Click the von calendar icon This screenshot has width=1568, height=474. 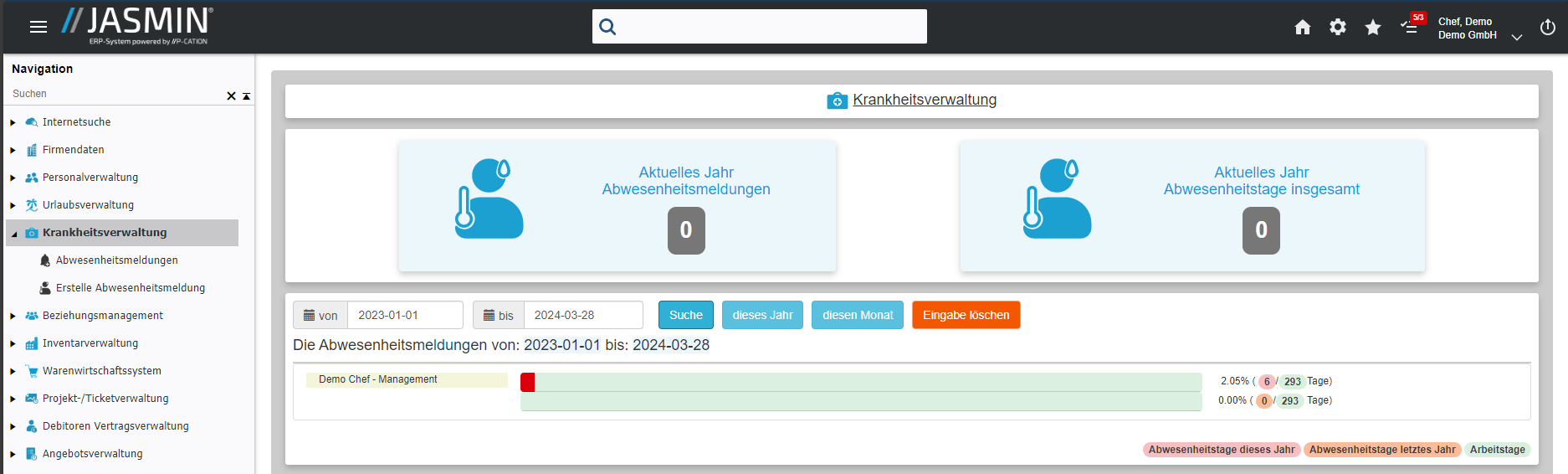pos(310,316)
